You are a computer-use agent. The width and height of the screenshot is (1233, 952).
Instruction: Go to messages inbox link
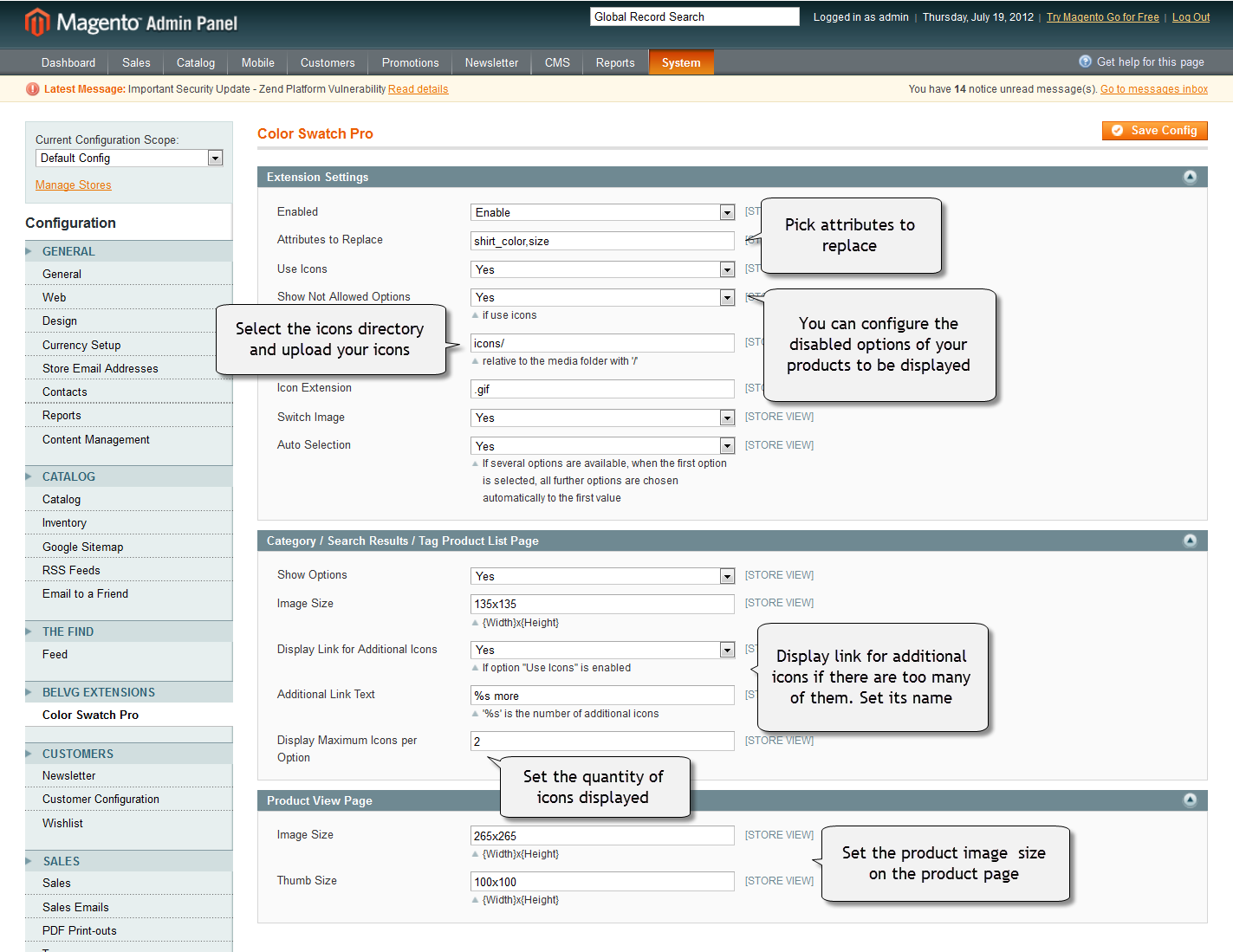[x=1154, y=89]
